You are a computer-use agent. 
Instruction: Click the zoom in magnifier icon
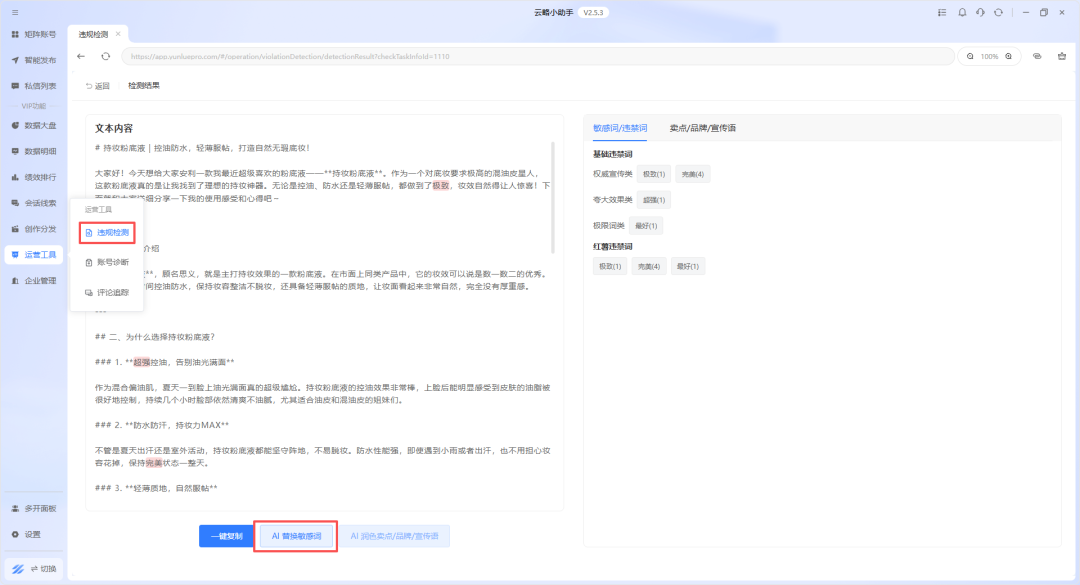1008,57
